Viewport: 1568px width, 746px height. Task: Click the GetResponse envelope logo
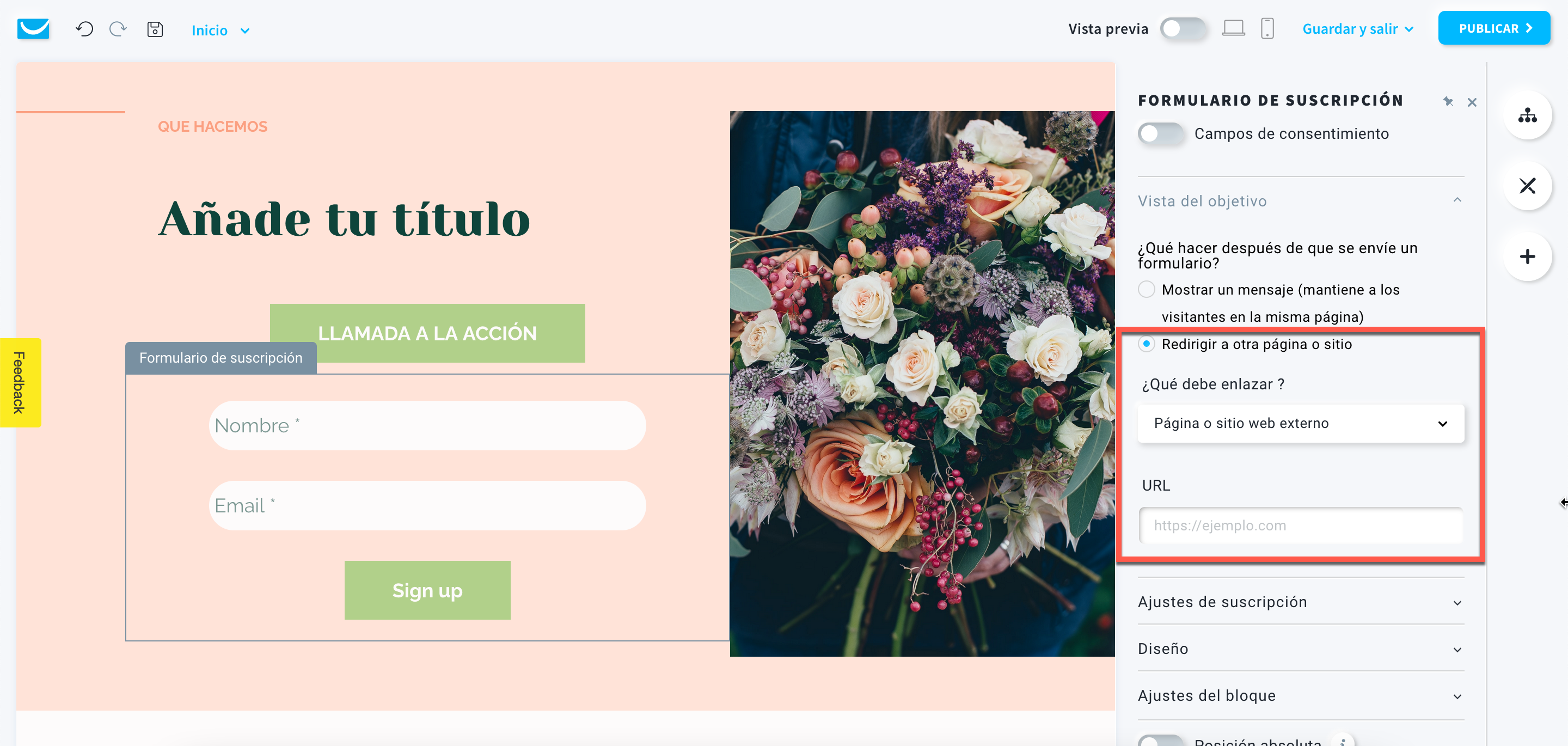pos(33,29)
